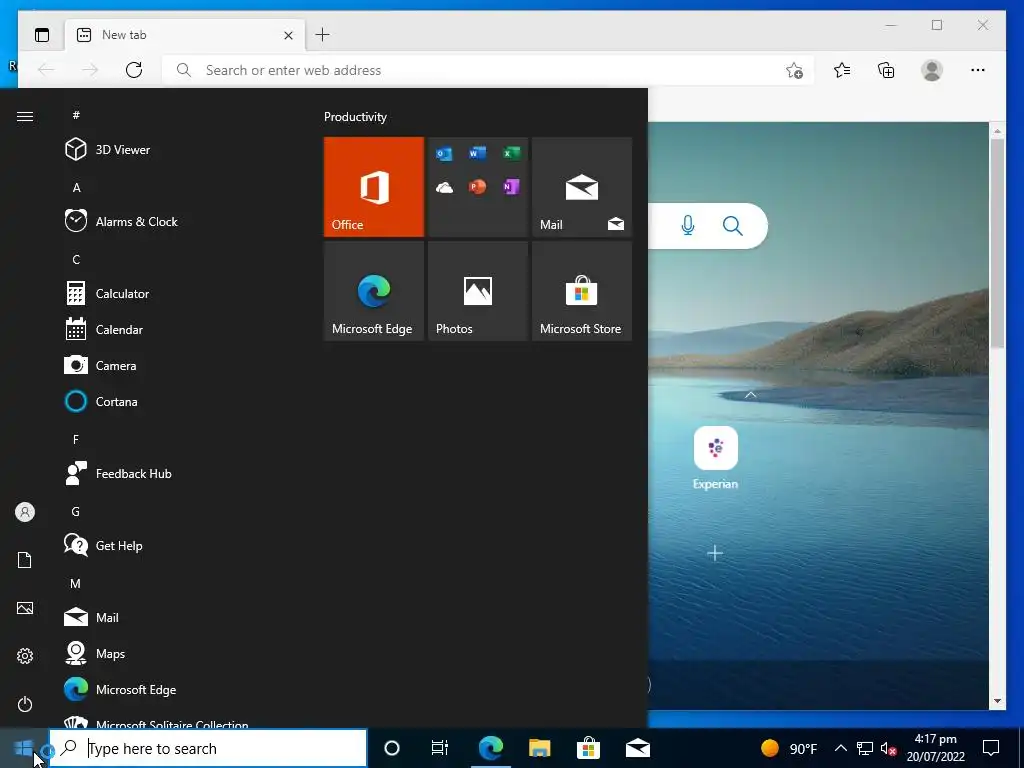Refresh the Edge page
This screenshot has width=1024, height=768.
click(x=134, y=70)
